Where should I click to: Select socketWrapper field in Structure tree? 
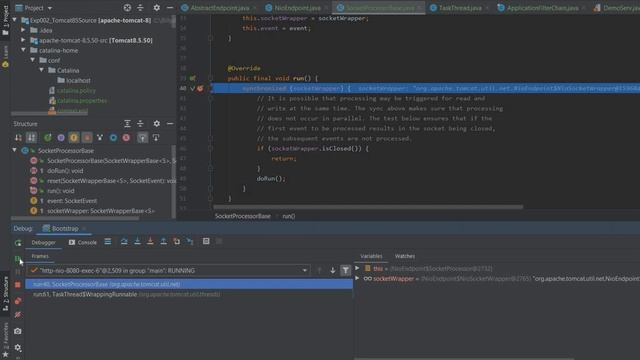tap(100, 211)
